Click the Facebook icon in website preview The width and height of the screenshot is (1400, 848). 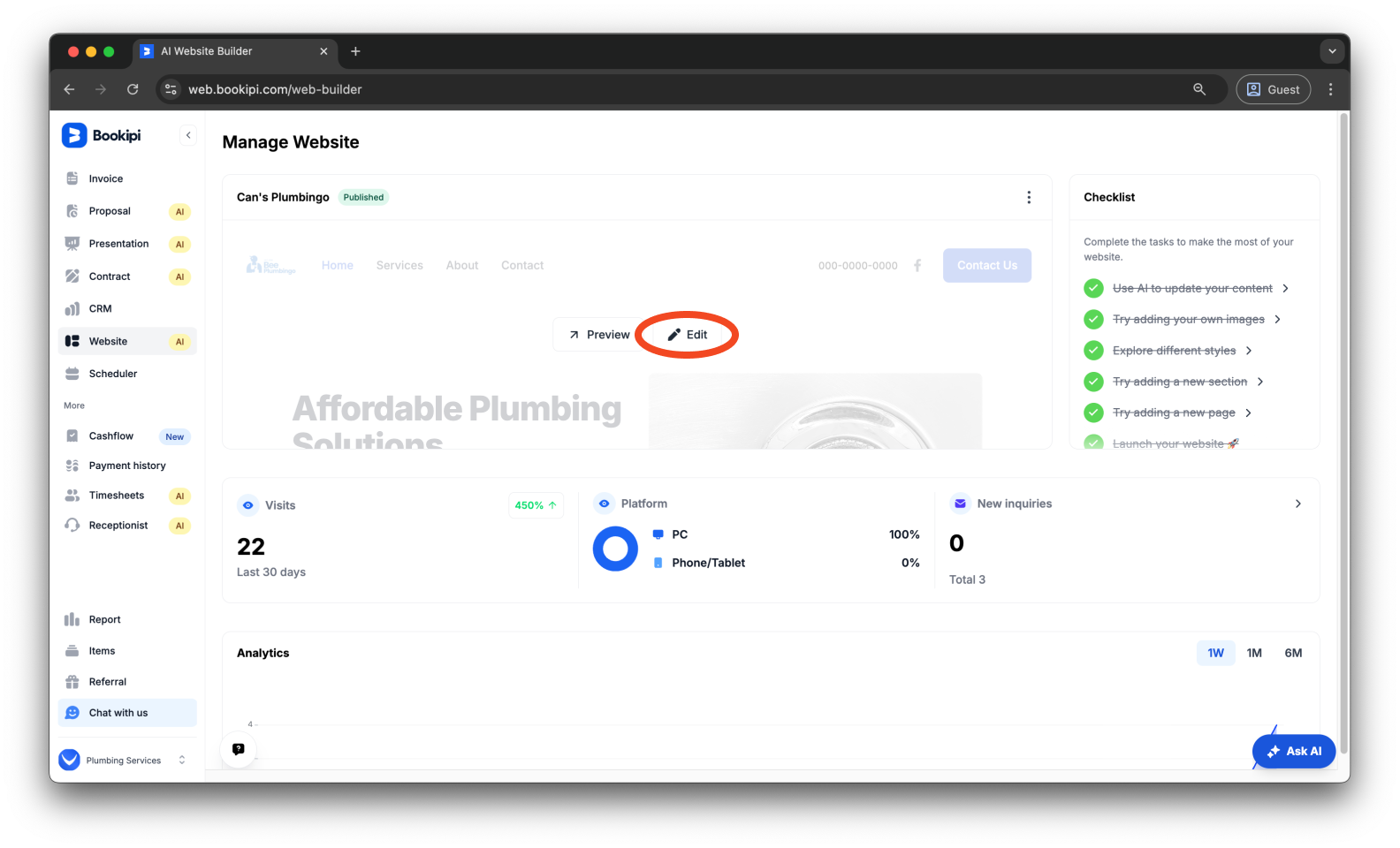tap(917, 265)
